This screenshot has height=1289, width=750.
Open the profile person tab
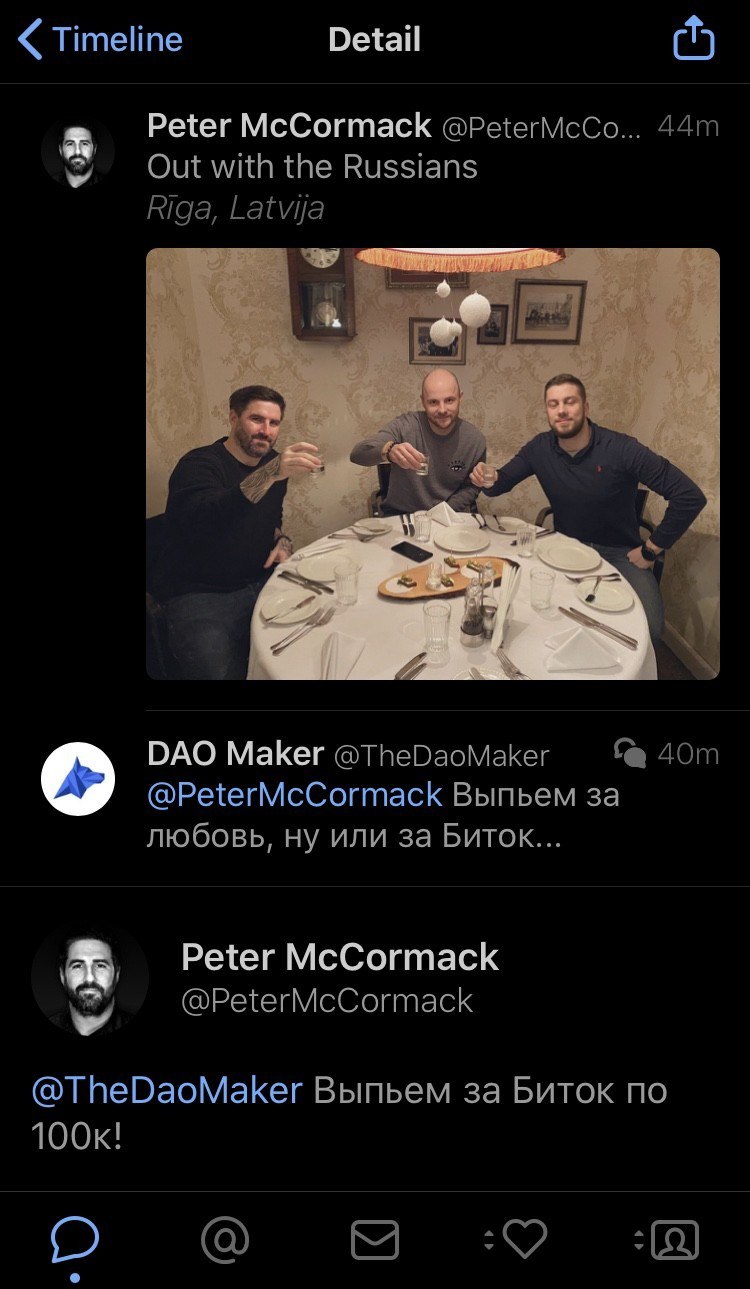click(x=675, y=1240)
